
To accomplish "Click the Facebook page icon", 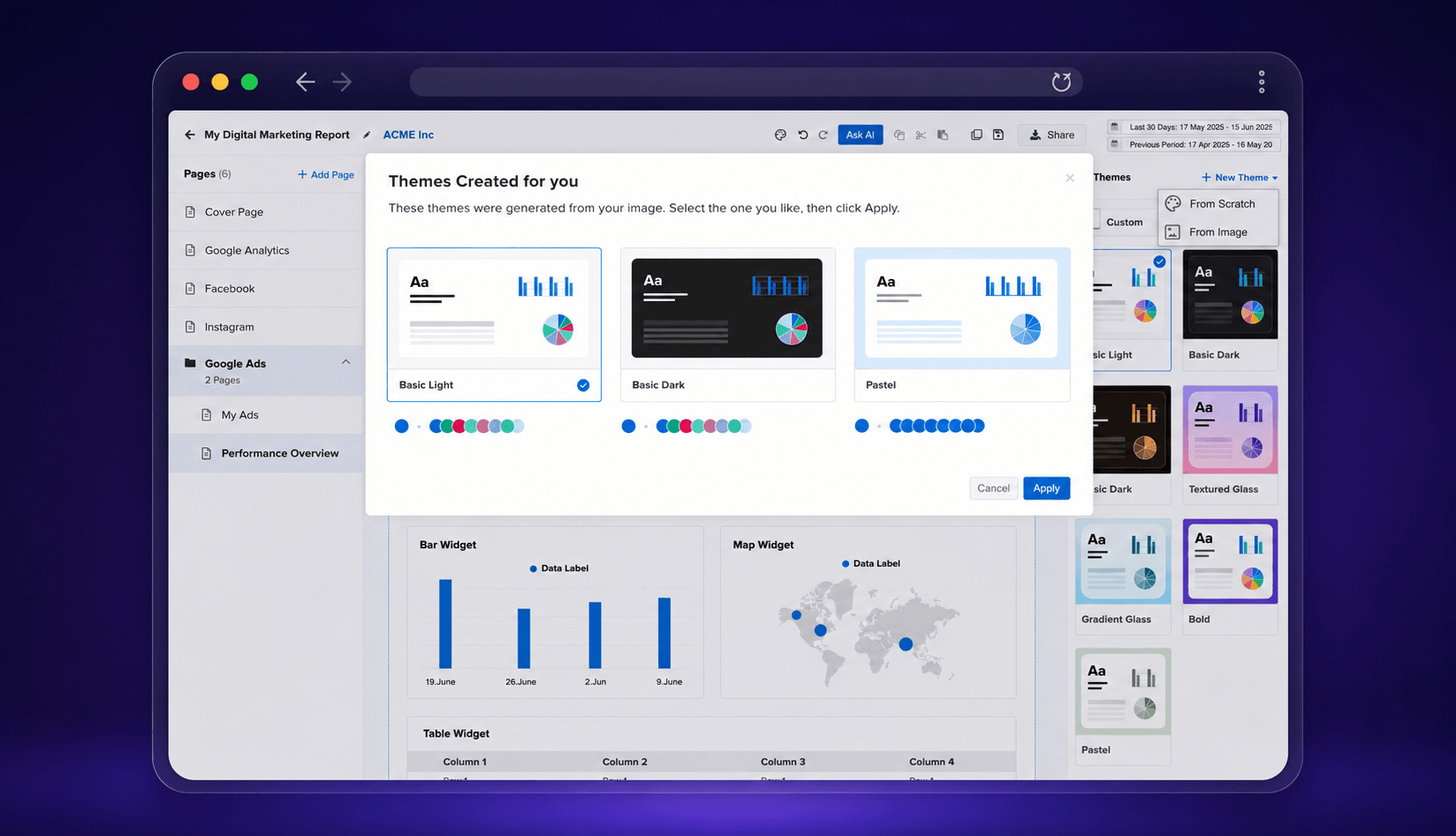I will (190, 289).
